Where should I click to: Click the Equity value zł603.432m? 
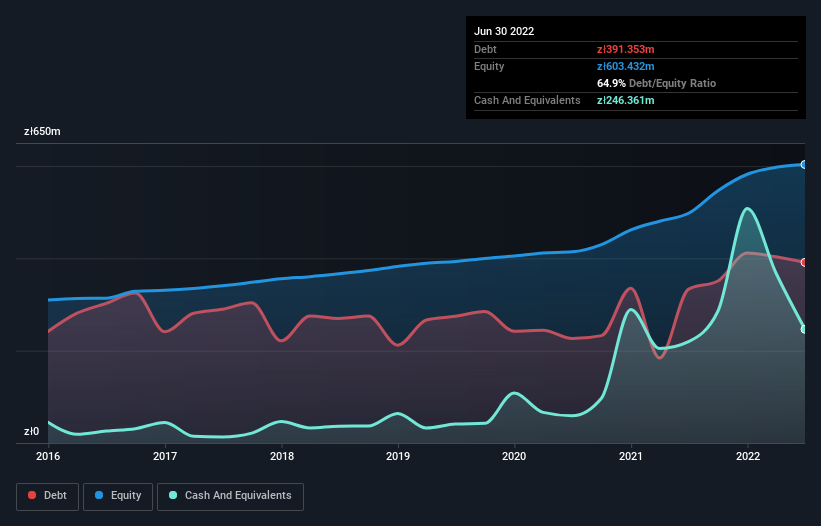[x=626, y=66]
